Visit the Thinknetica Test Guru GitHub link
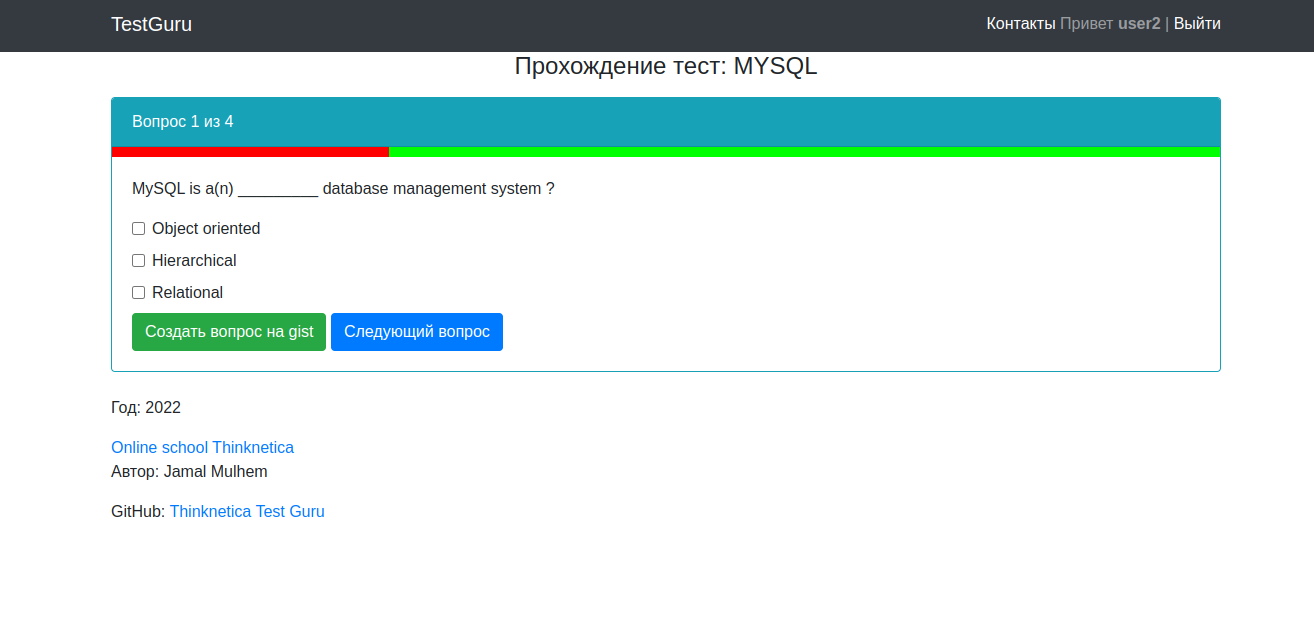This screenshot has width=1314, height=626. click(247, 512)
